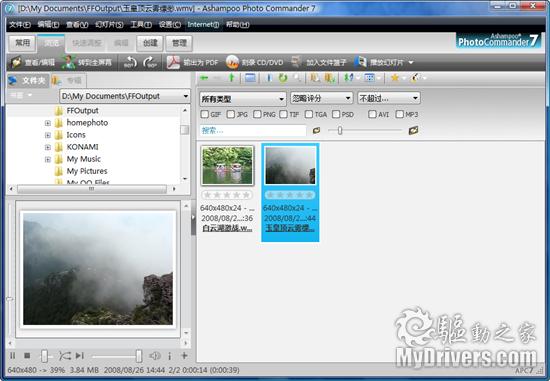Image resolution: width=550 pixels, height=381 pixels.
Task: Expand the KONAMI folder node
Action: [48, 147]
